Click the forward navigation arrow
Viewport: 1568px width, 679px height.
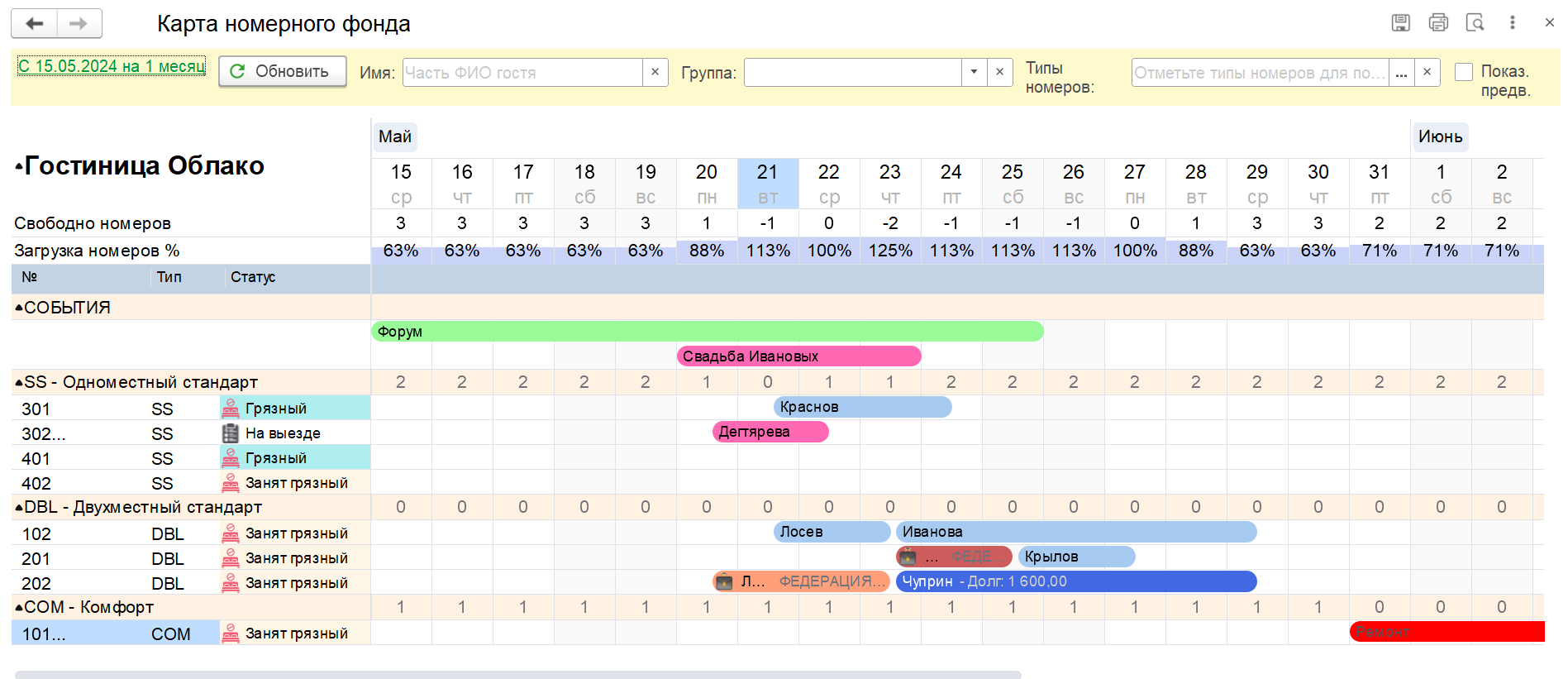(79, 24)
